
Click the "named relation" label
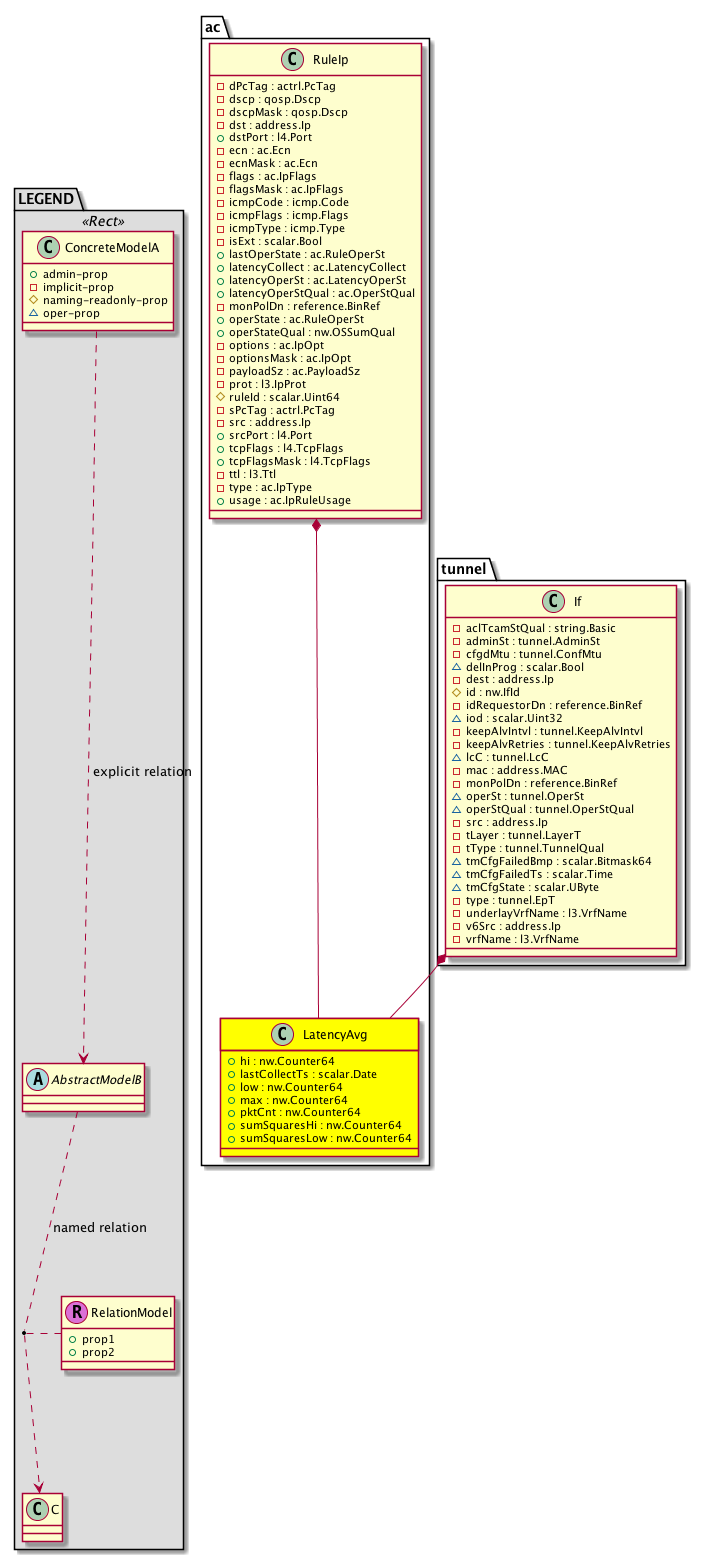[x=100, y=1227]
